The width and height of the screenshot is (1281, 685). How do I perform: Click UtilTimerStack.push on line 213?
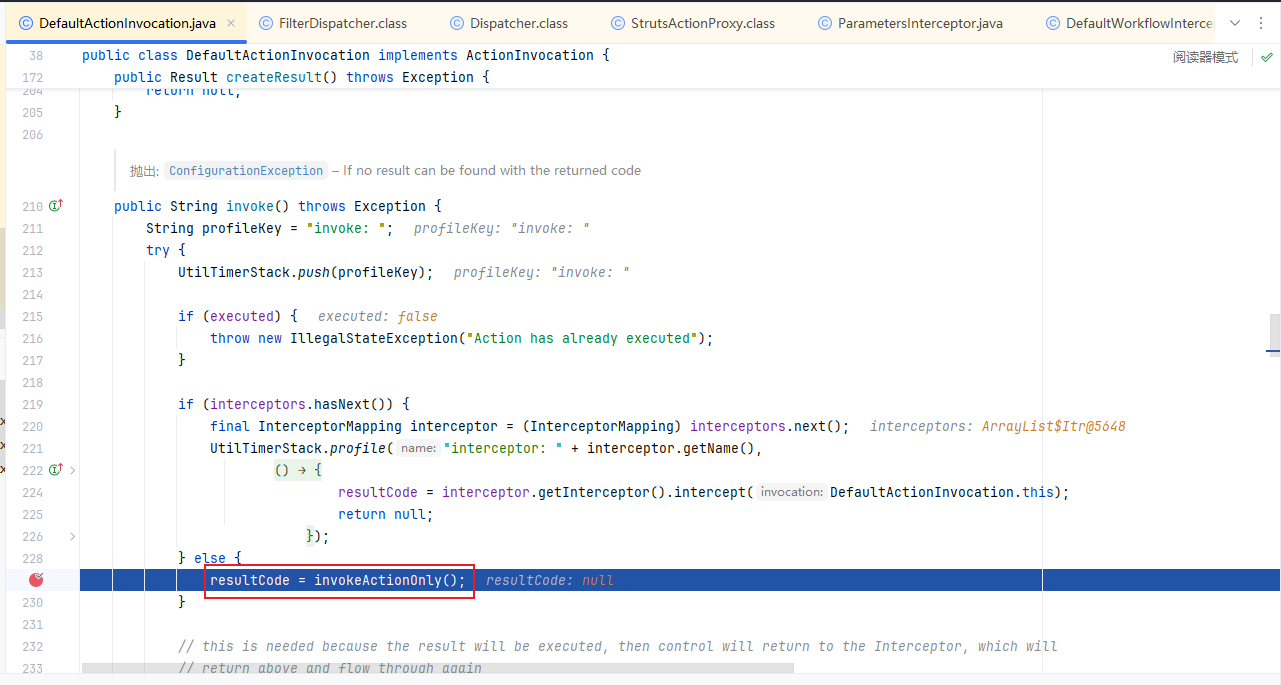254,272
